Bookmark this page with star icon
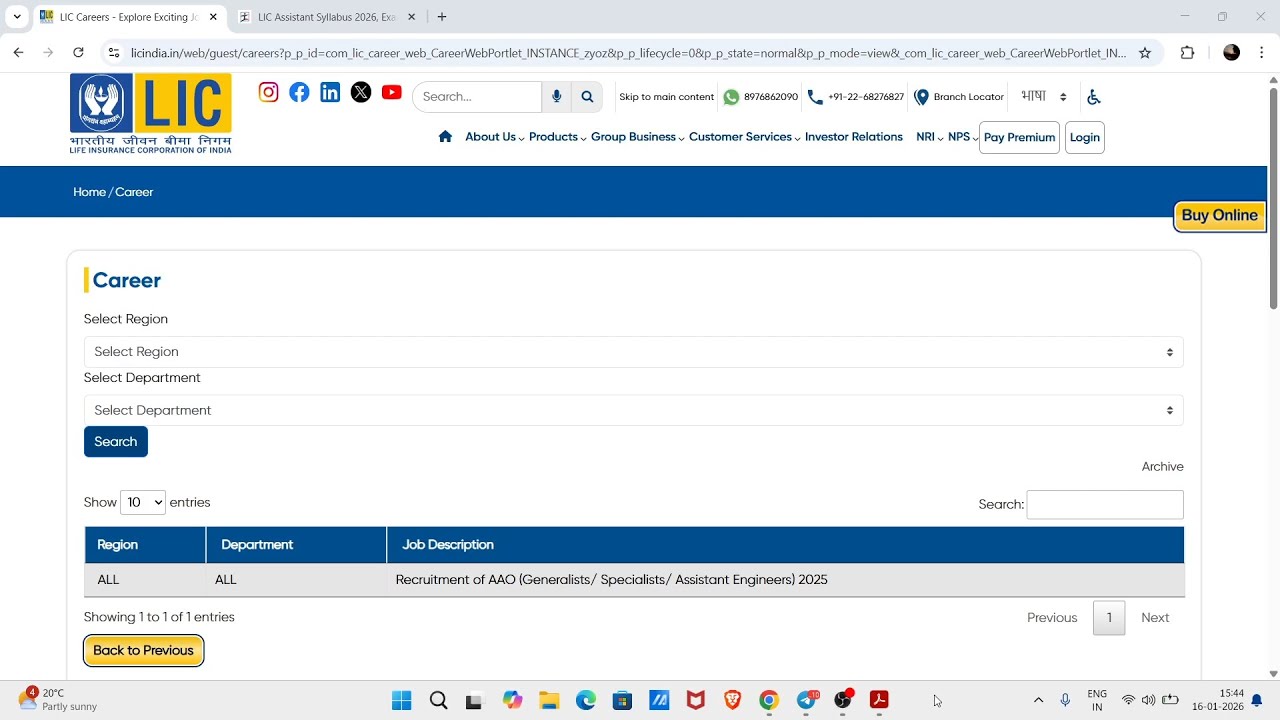Screen dimensions: 1280x720 tap(1145, 53)
